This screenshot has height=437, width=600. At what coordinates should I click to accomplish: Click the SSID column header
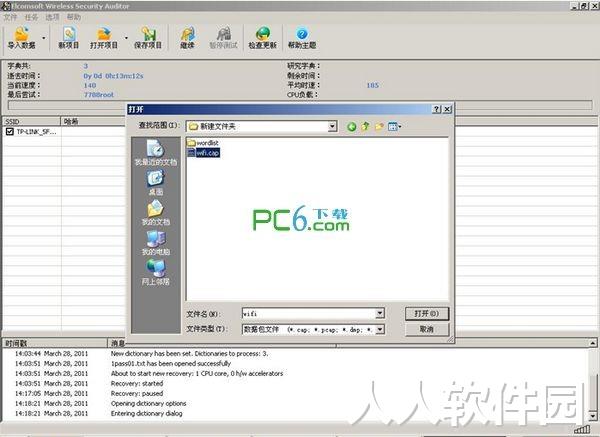[31, 121]
